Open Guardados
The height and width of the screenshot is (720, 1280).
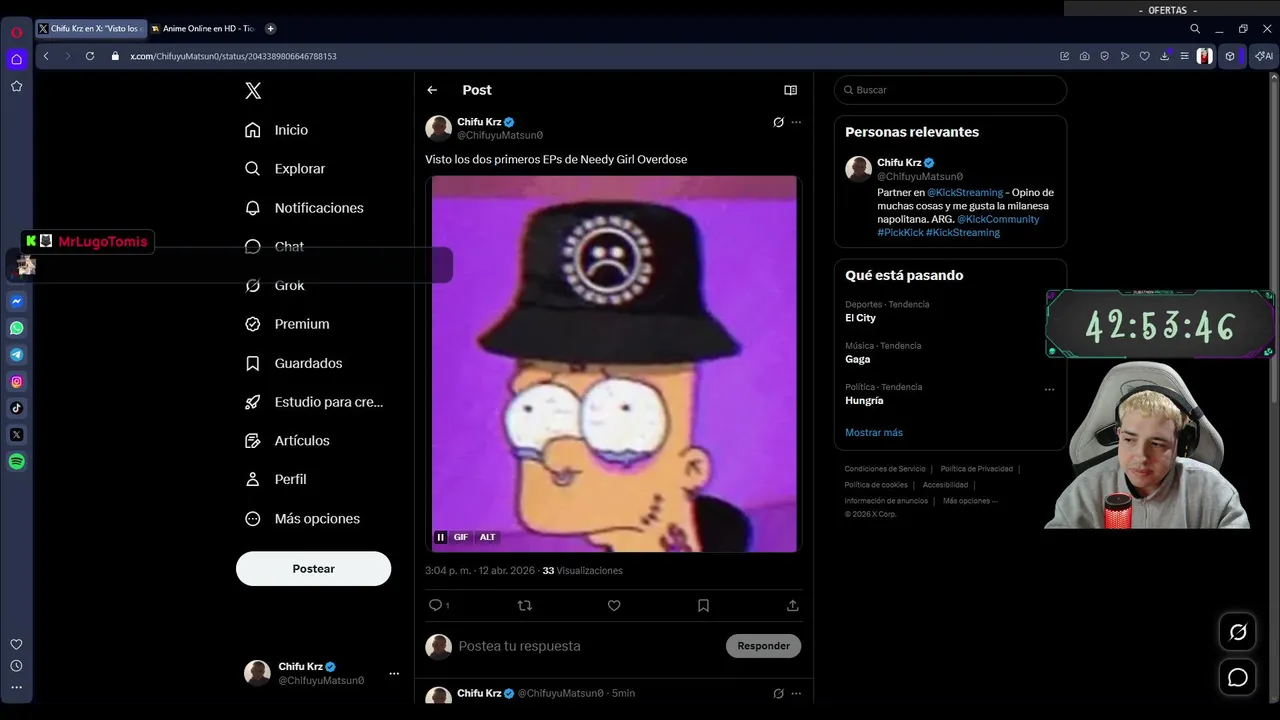(x=294, y=363)
